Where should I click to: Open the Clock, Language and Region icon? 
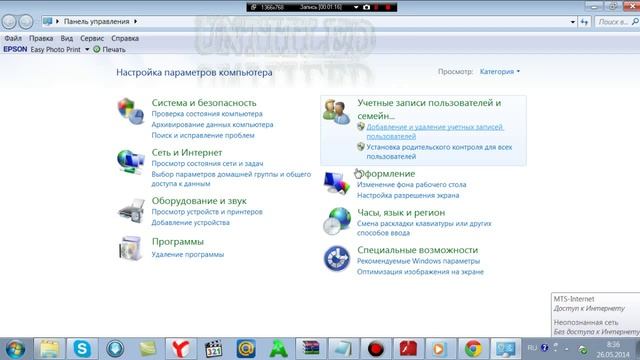[x=337, y=221]
